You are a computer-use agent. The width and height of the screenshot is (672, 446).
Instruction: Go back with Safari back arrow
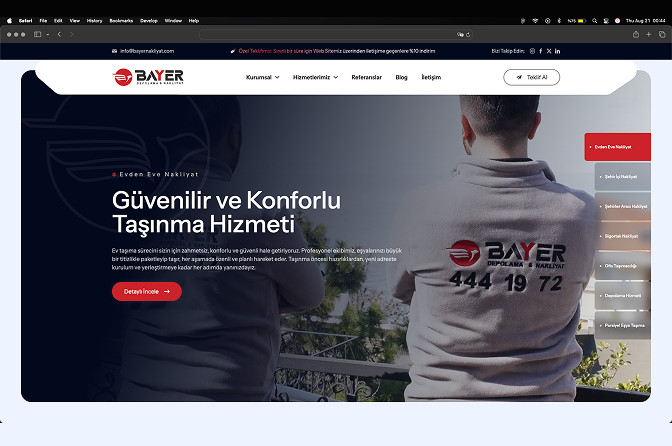pyautogui.click(x=60, y=34)
